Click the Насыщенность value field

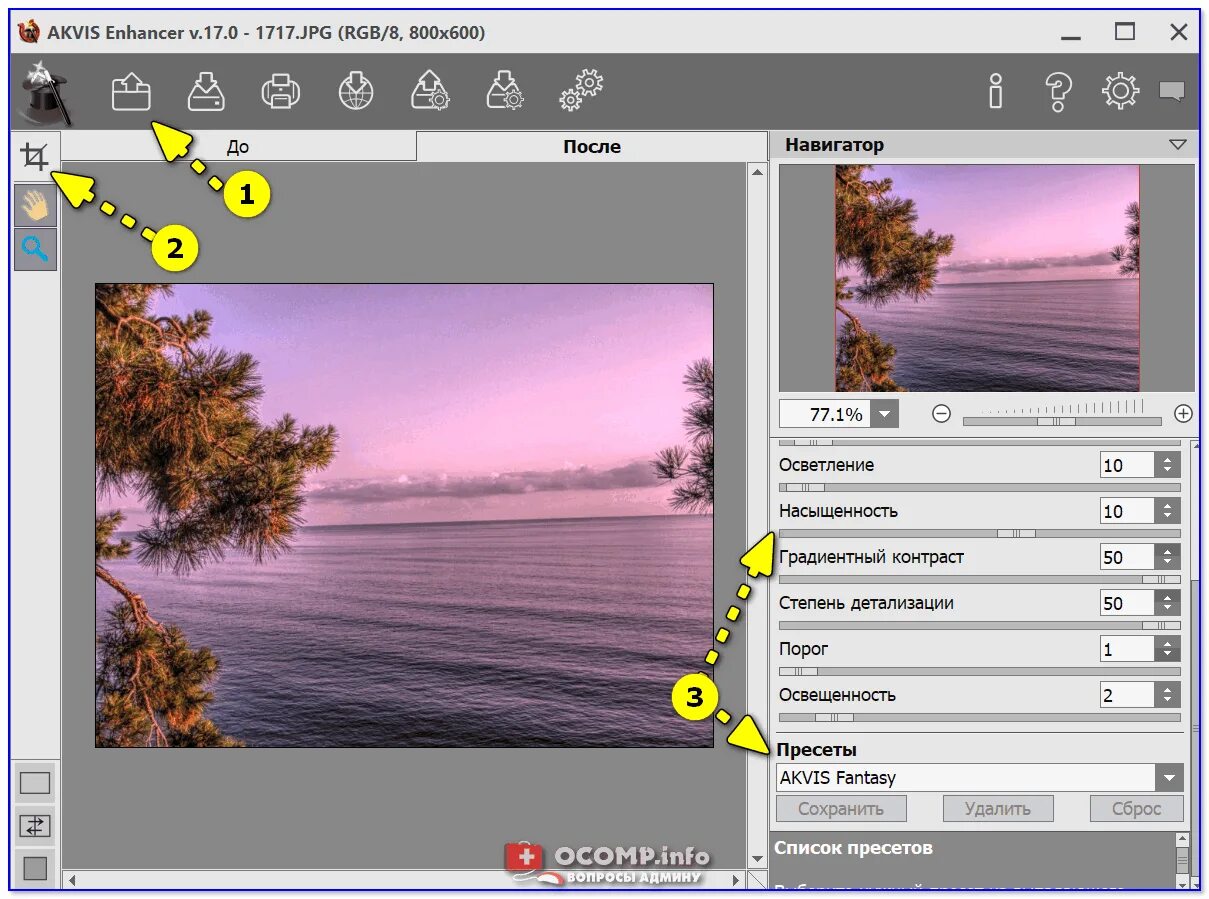click(1126, 511)
